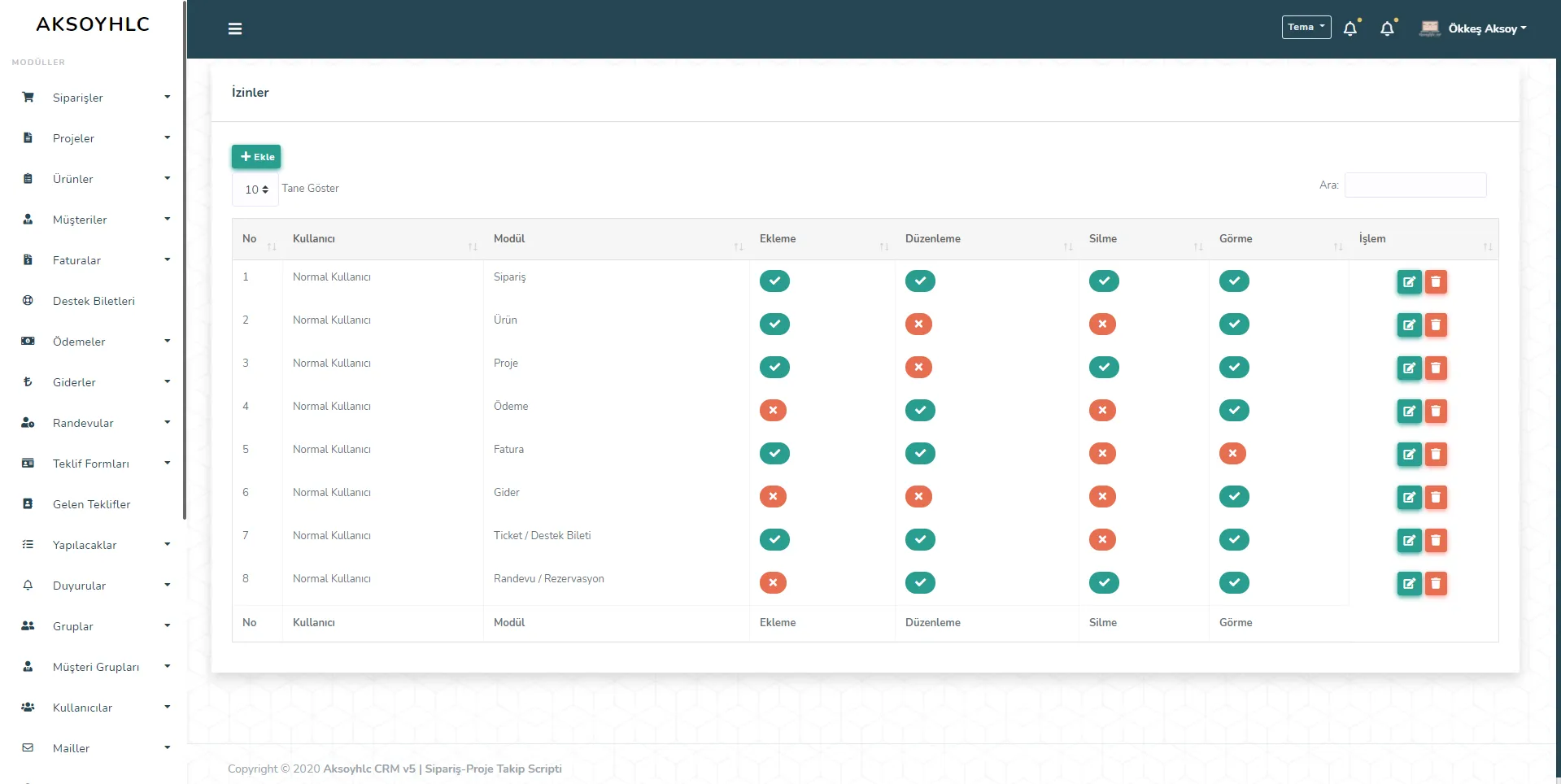
Task: Click the Duyurular bell icon
Action: (28, 586)
